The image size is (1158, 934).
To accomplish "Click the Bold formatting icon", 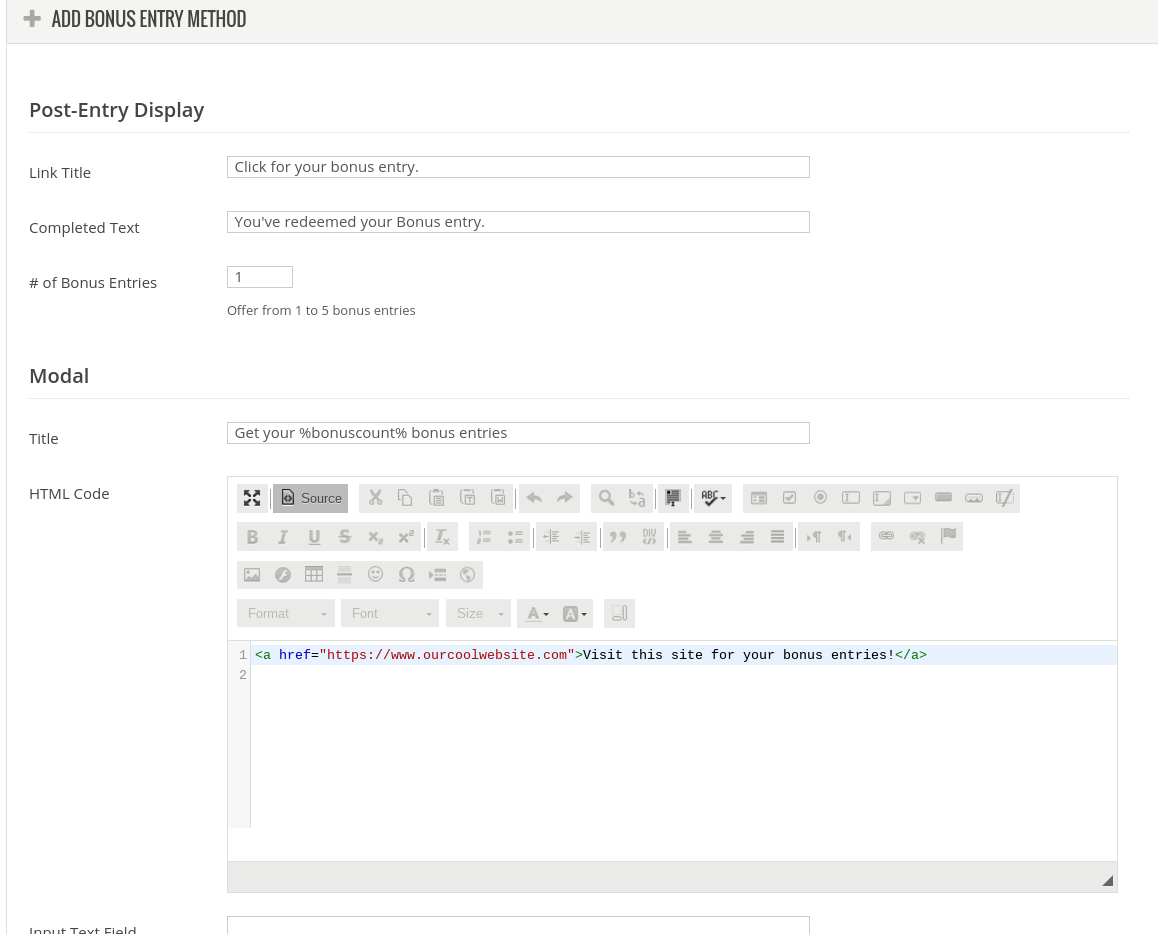I will coord(252,537).
